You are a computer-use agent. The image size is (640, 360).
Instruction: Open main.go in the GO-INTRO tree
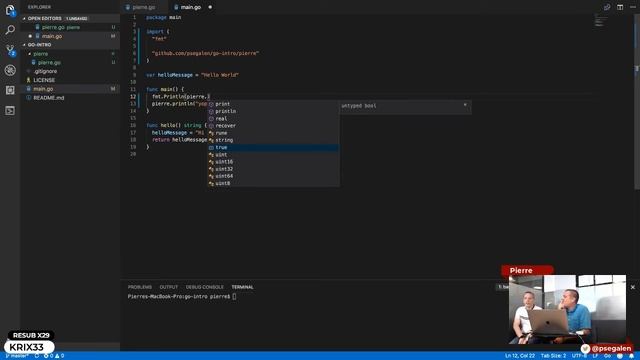pos(70,89)
